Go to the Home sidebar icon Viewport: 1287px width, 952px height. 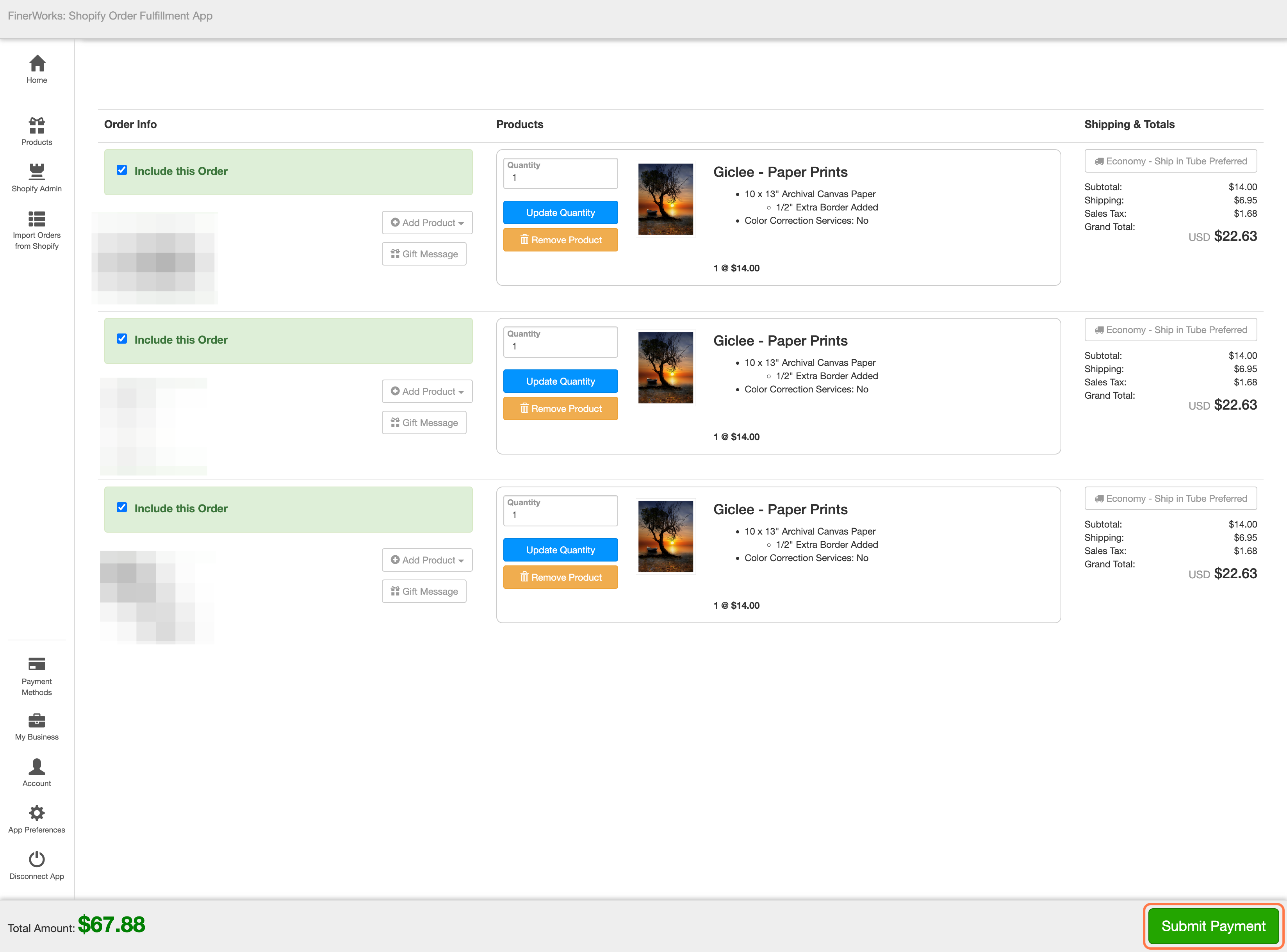pyautogui.click(x=37, y=63)
